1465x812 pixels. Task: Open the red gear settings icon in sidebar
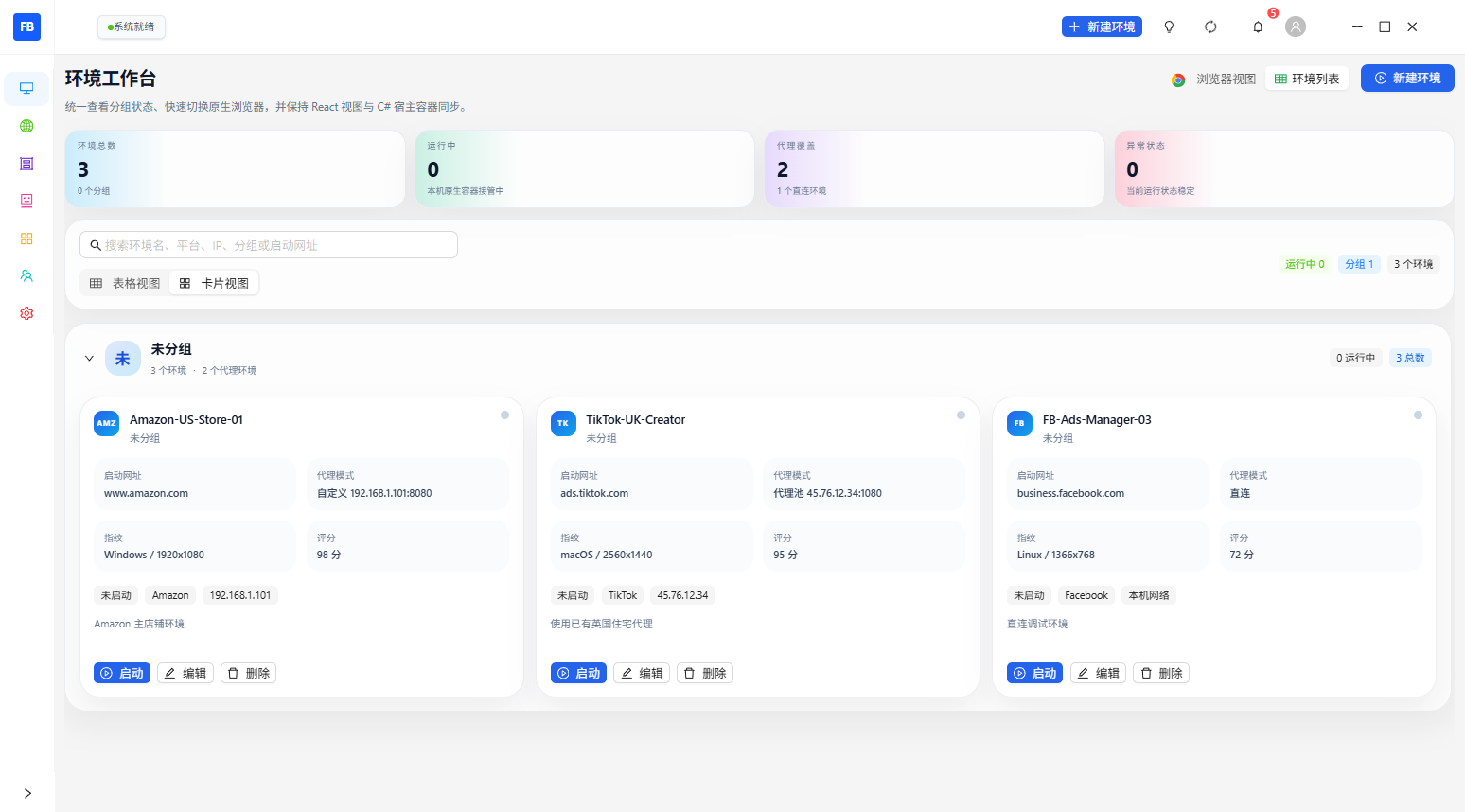tap(26, 313)
